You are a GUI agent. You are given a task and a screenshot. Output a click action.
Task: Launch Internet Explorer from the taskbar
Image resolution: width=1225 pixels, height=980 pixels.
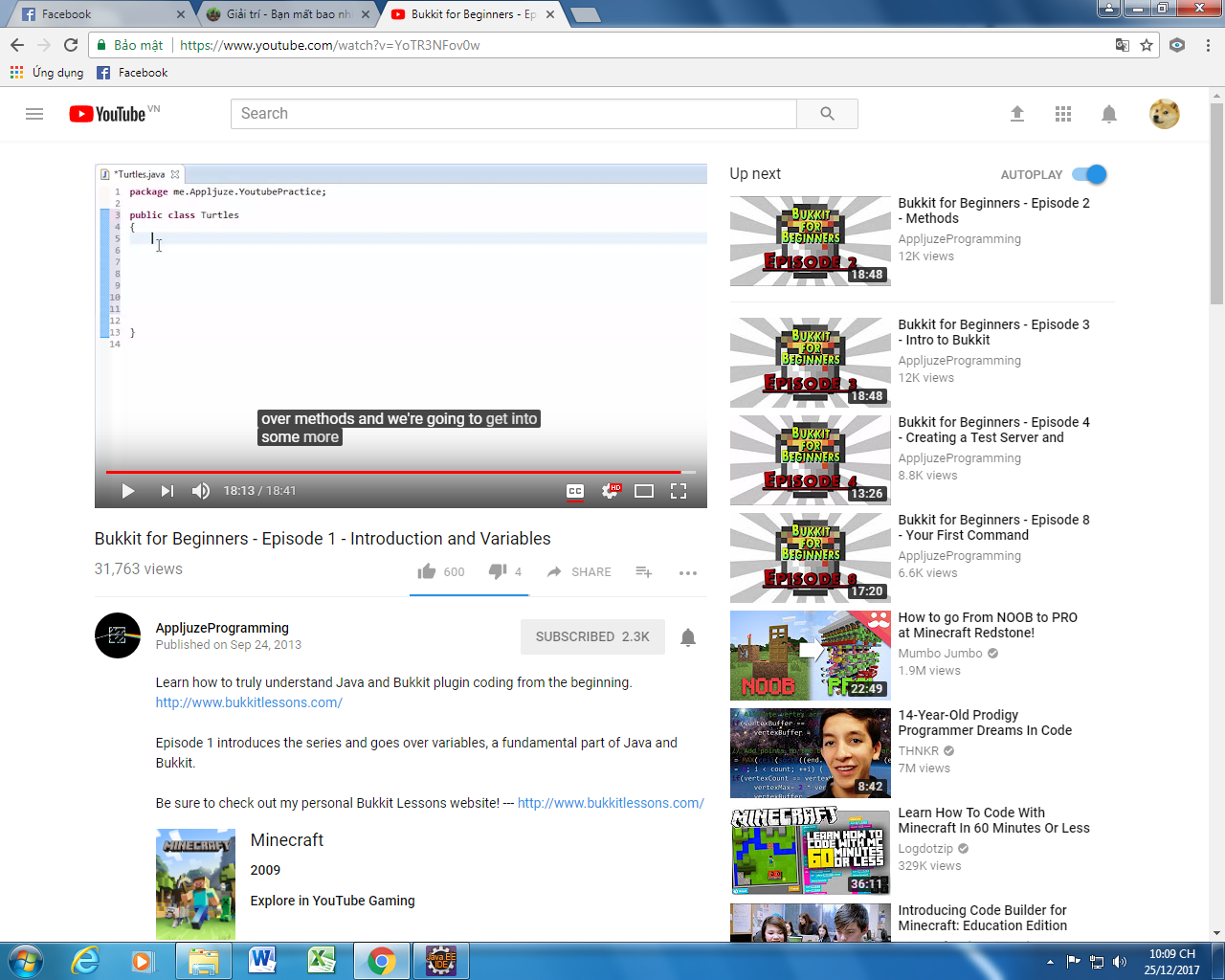(x=85, y=961)
